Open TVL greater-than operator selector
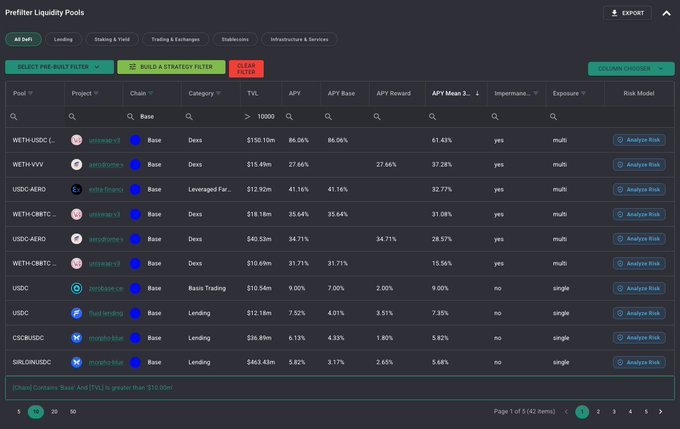Image resolution: width=680 pixels, height=429 pixels. [247, 117]
